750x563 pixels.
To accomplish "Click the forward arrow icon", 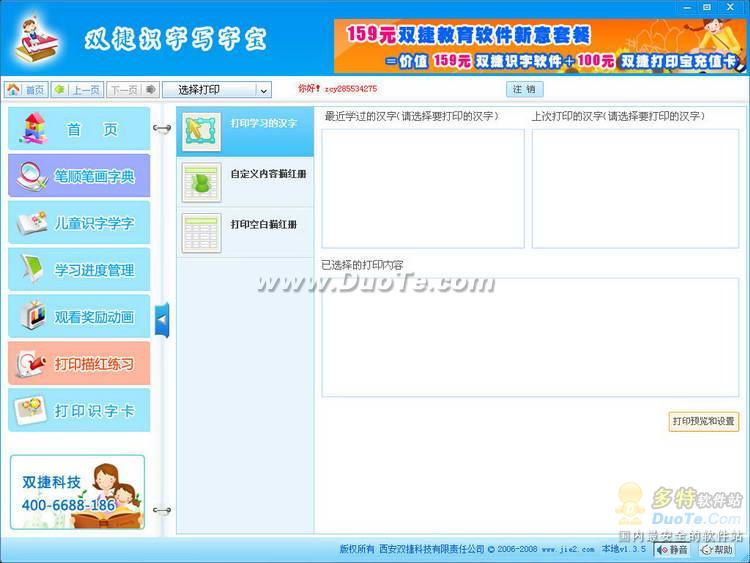I will pos(150,89).
